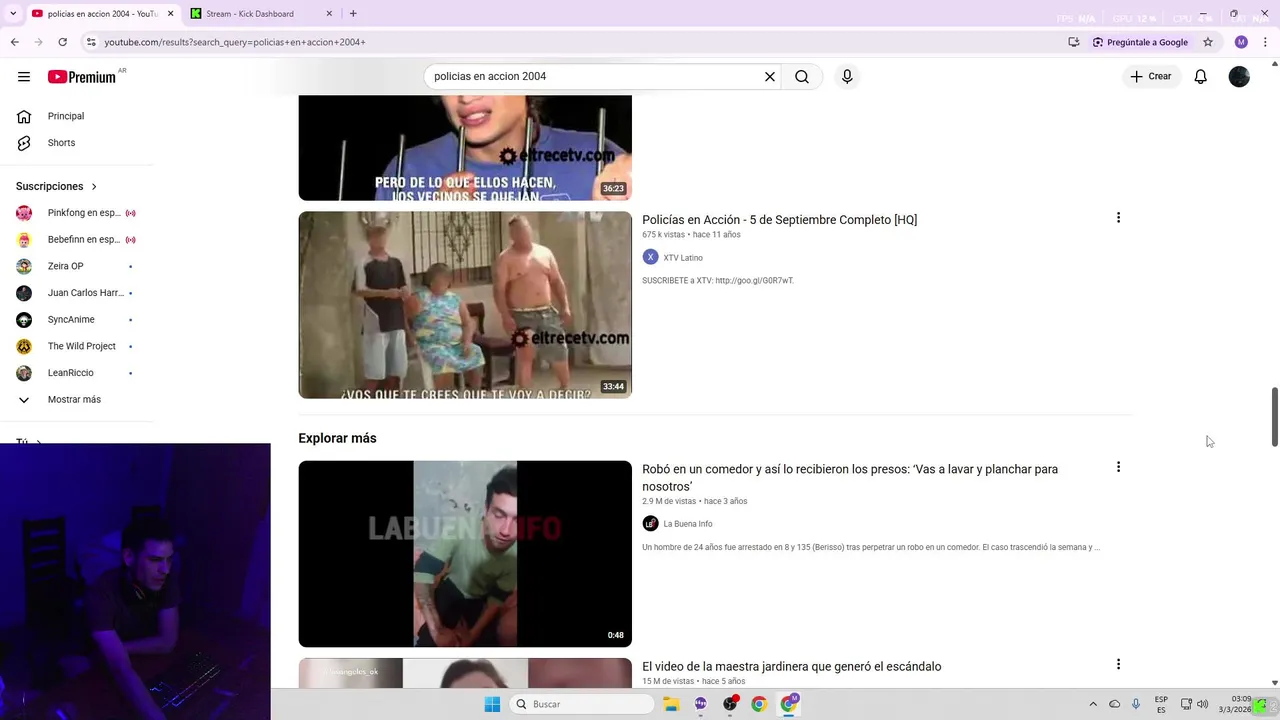Open El video de la maestra jardinera title
This screenshot has width=1280, height=720.
coord(791,667)
